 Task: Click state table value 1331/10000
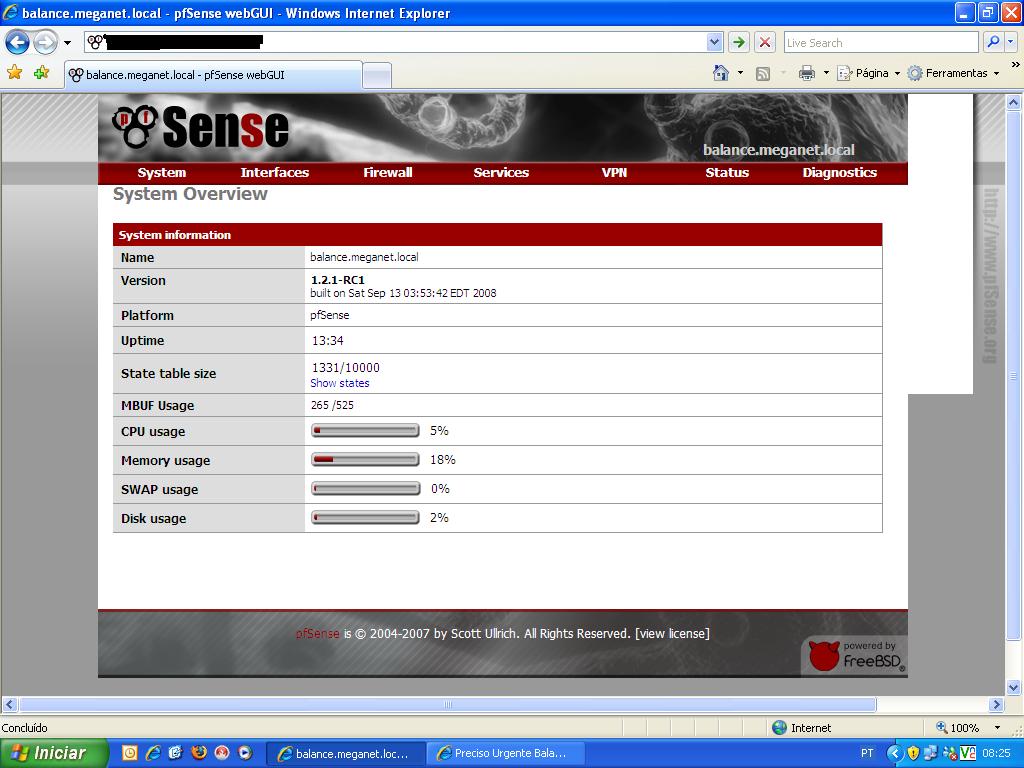345,368
